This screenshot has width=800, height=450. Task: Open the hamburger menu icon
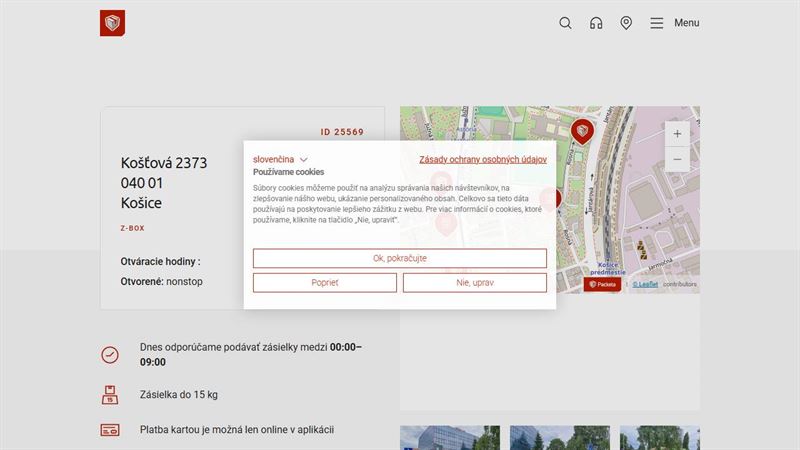[x=657, y=23]
